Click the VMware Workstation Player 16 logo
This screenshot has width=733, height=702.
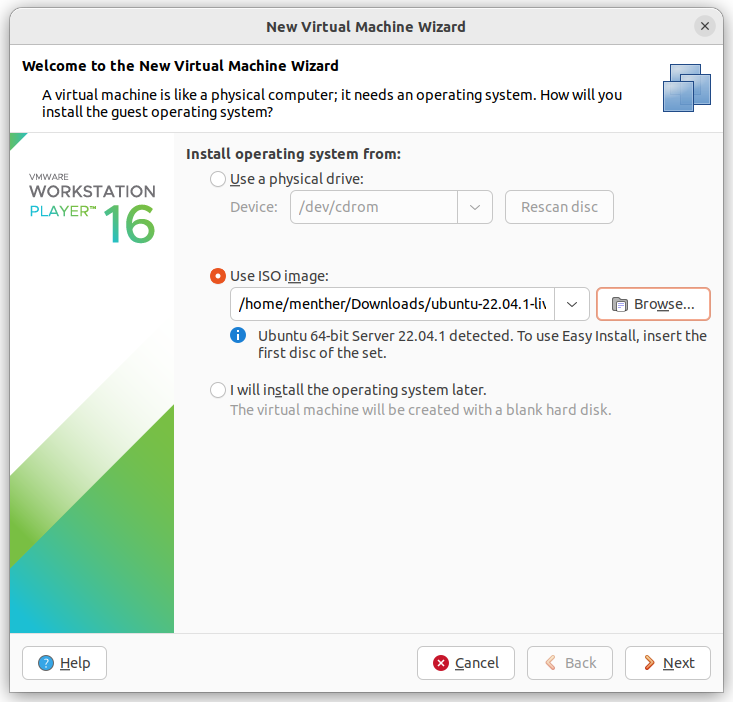92,208
